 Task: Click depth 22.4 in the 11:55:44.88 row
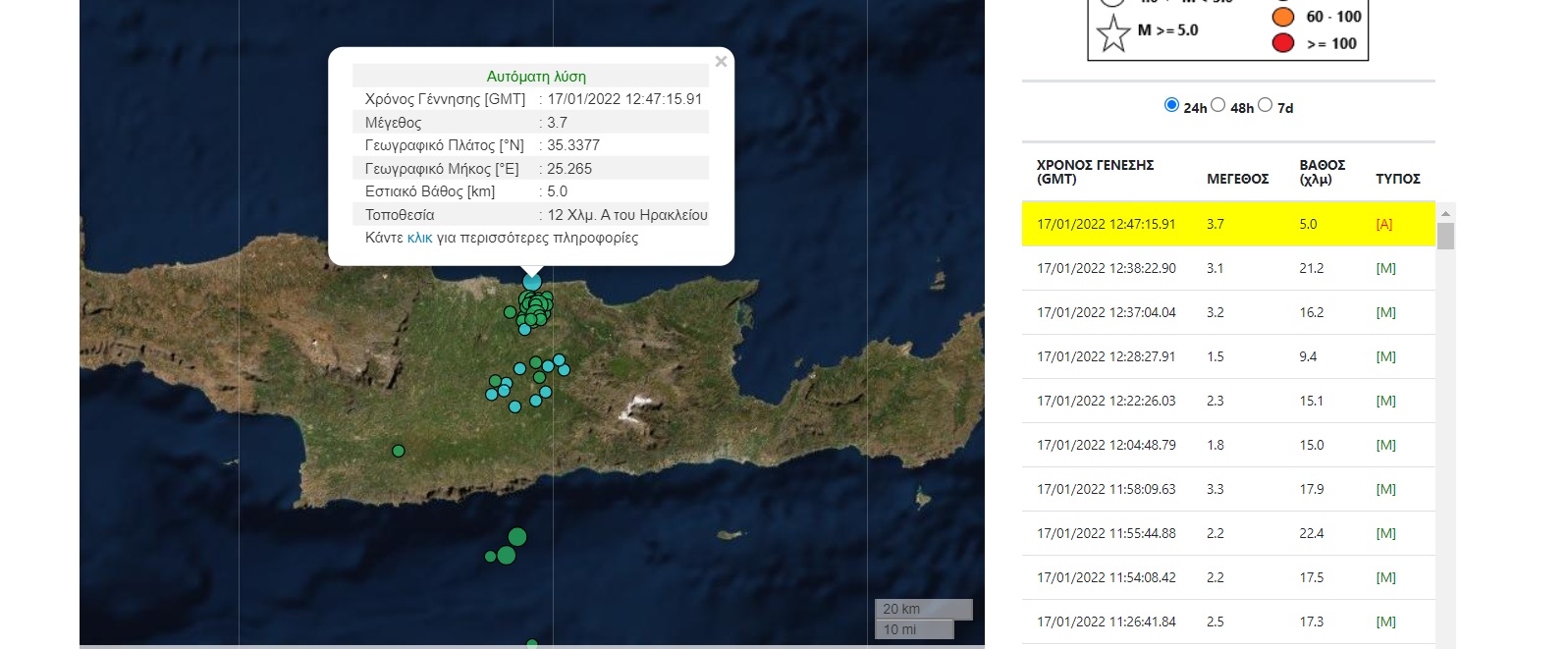[x=1312, y=533]
